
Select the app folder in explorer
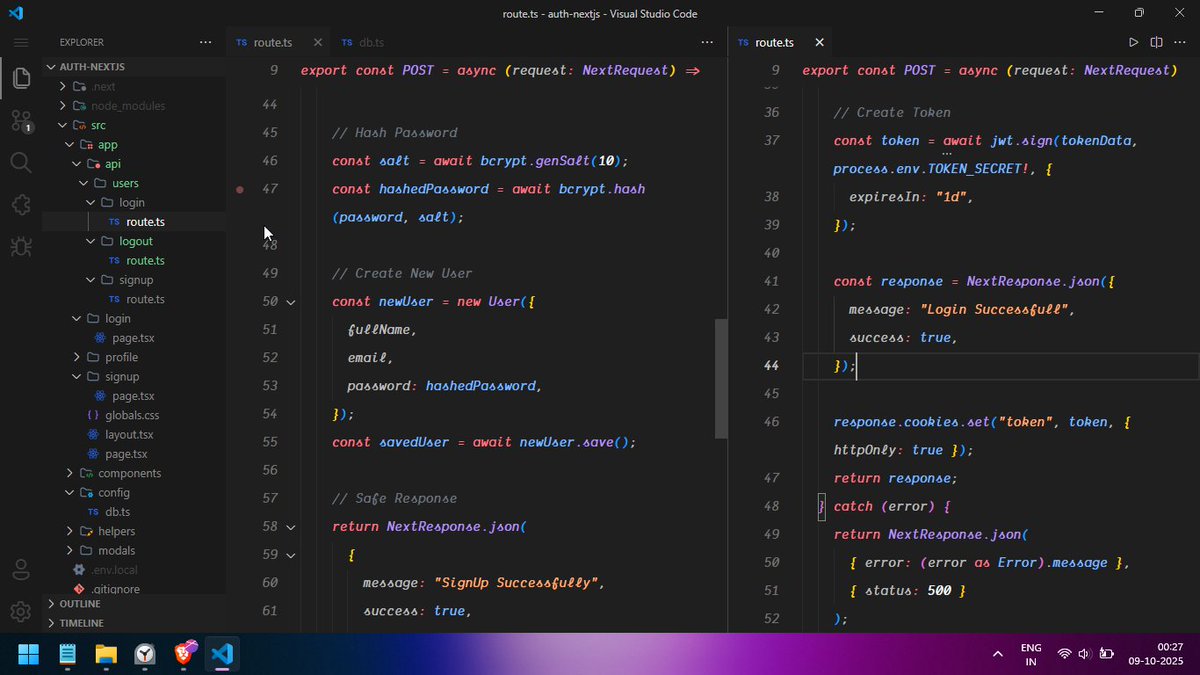click(x=107, y=144)
